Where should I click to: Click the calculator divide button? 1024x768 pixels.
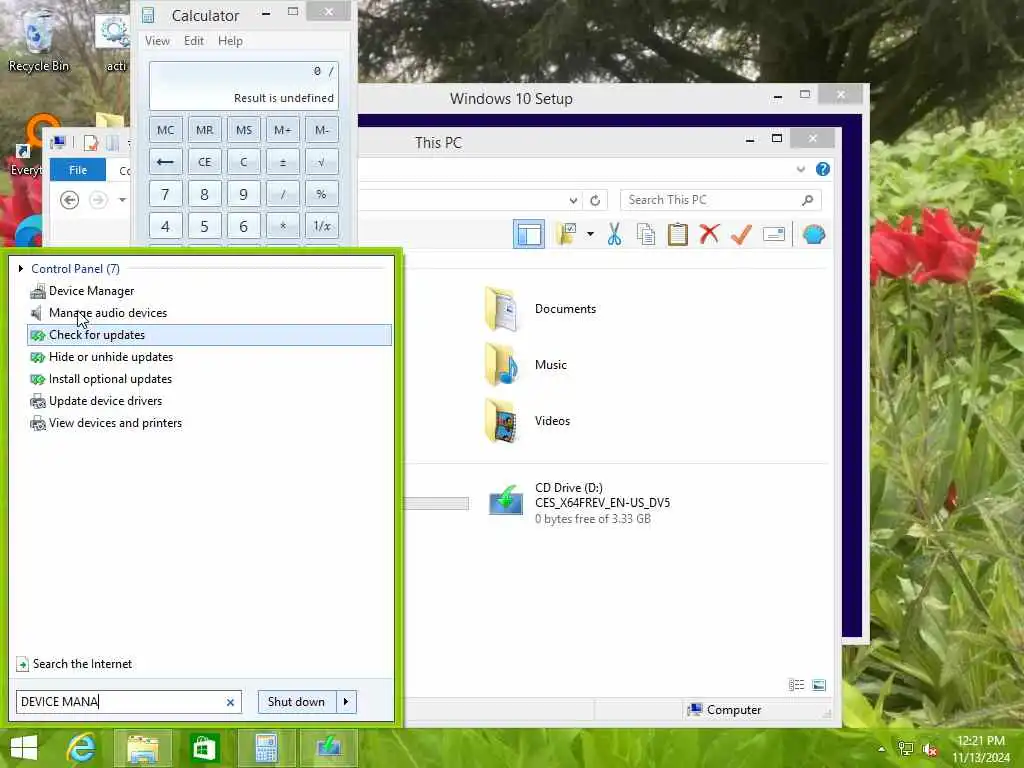click(283, 194)
